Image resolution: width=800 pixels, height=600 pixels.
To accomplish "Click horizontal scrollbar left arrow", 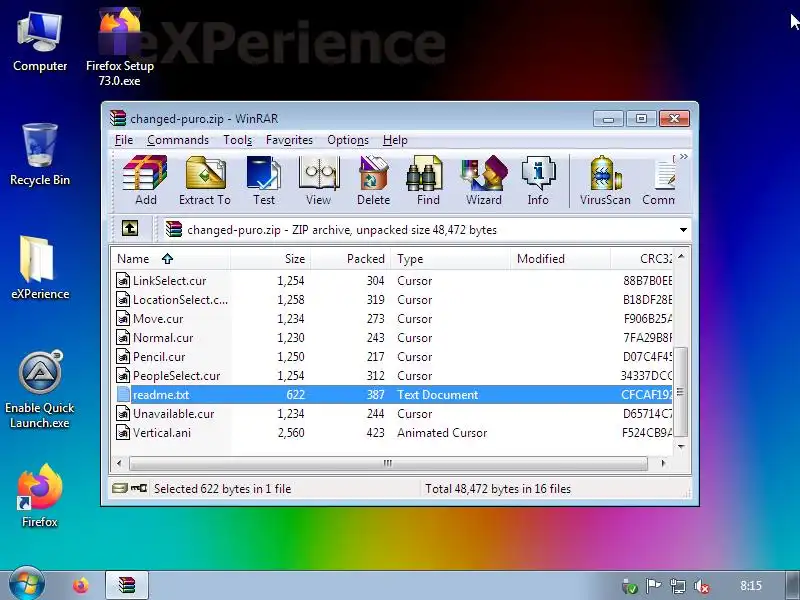I will click(119, 463).
